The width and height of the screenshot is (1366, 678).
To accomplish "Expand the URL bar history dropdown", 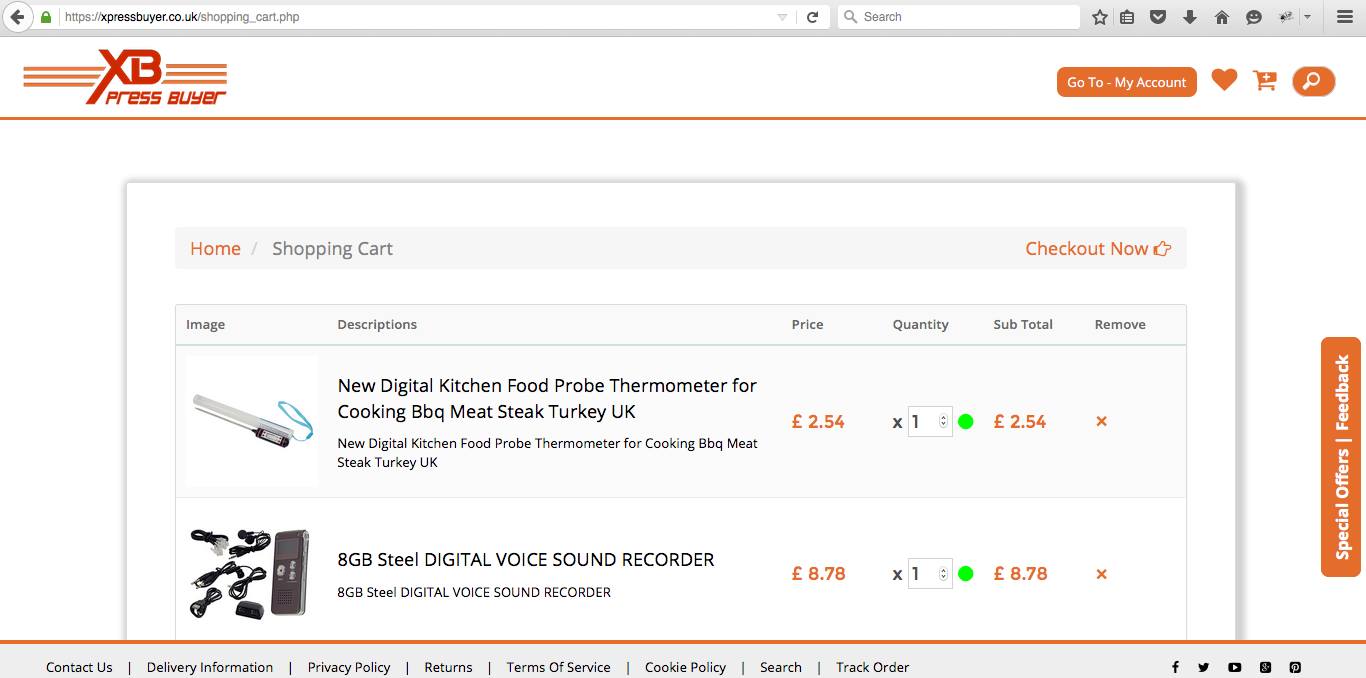I will 782,17.
